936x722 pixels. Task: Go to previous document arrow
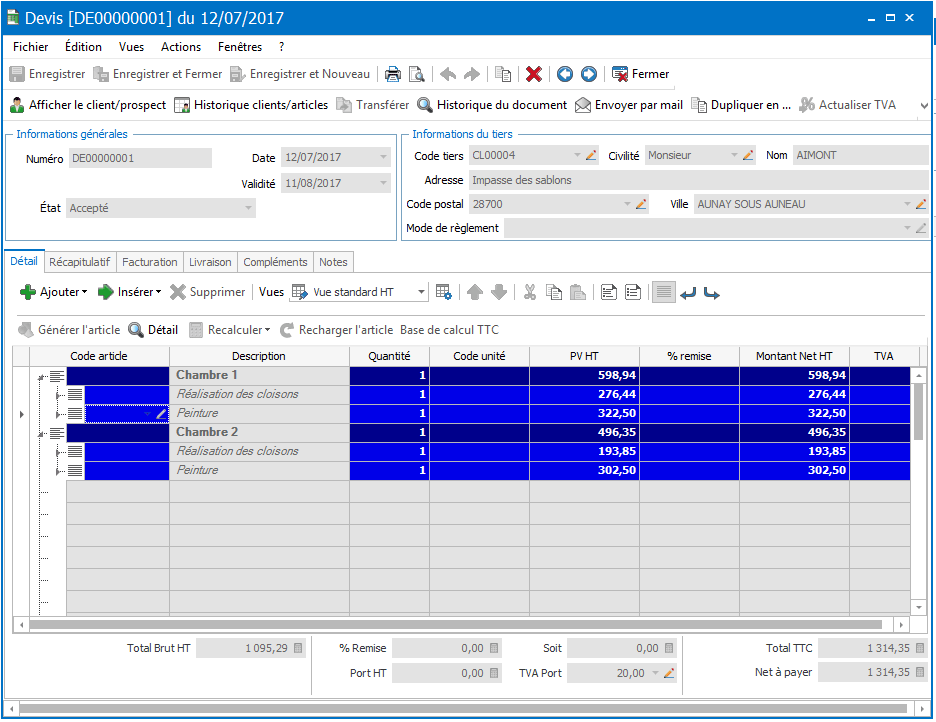tap(565, 74)
